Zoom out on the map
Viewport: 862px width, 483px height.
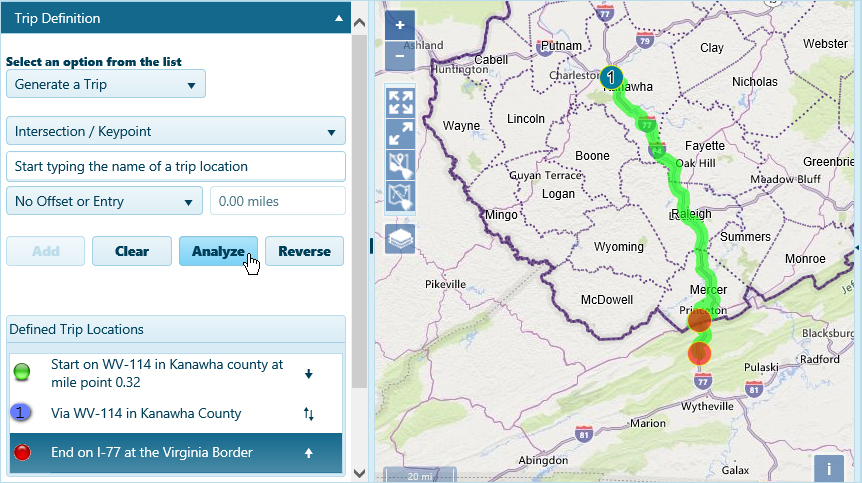(400, 54)
